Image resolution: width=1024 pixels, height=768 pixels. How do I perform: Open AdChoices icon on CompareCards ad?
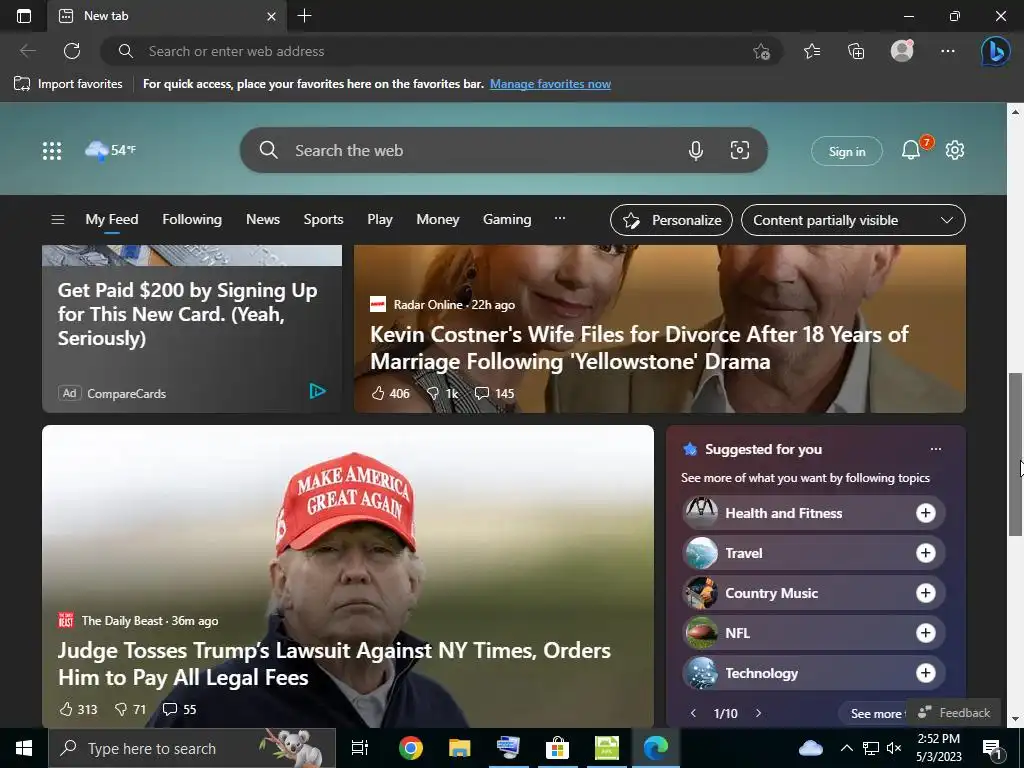pyautogui.click(x=317, y=391)
